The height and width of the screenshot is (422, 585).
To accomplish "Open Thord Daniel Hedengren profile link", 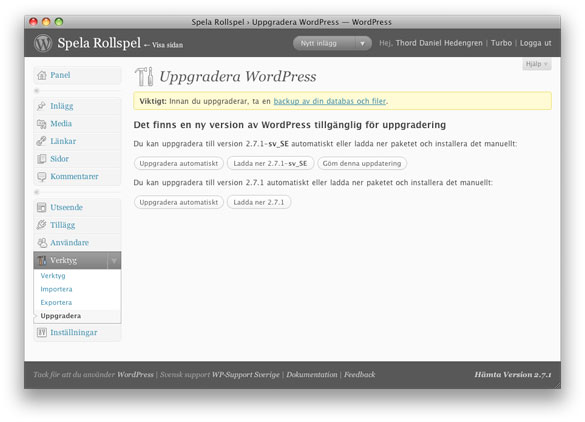I will (x=439, y=43).
